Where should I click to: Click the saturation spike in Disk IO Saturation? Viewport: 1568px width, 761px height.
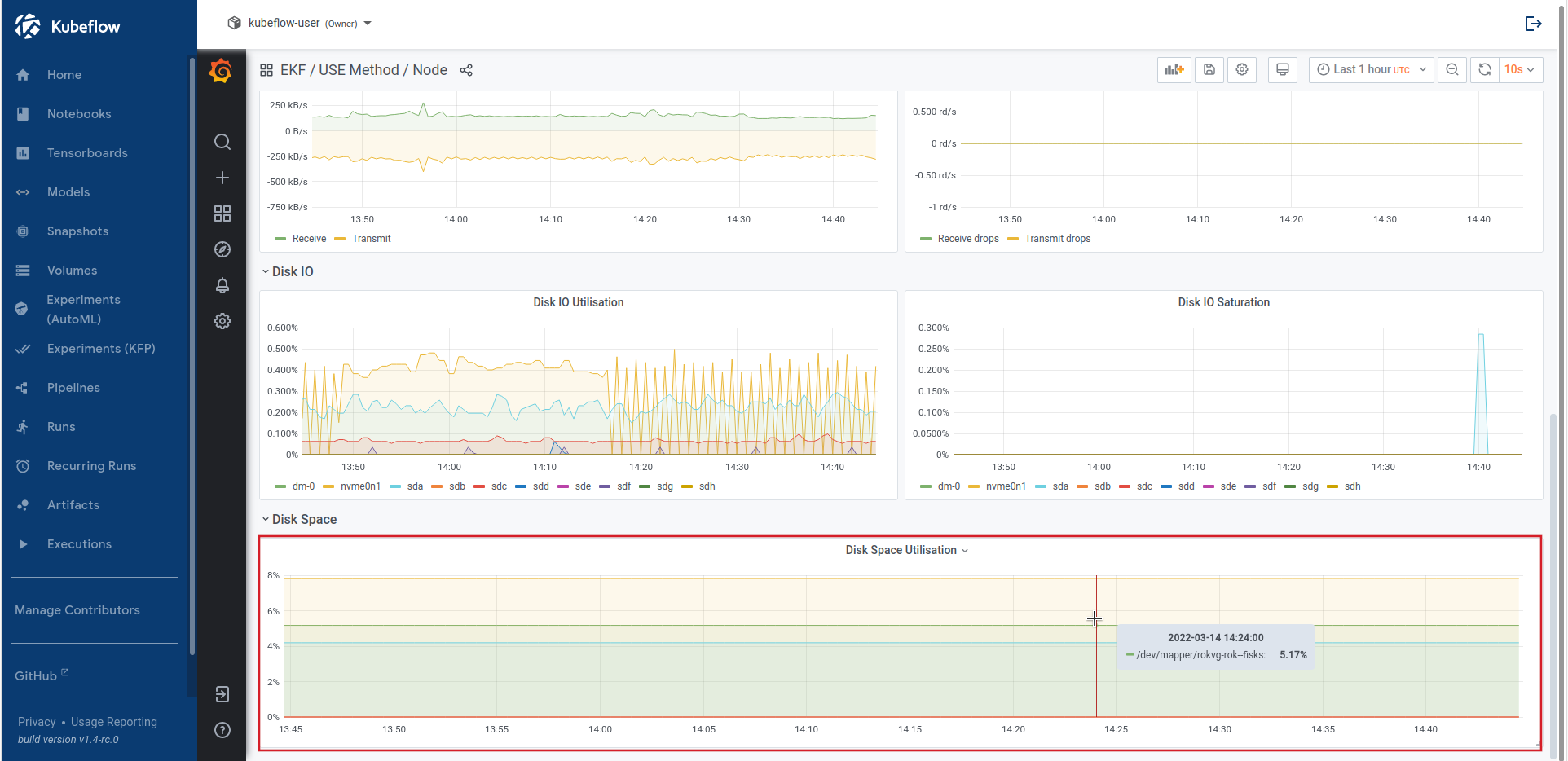1481,394
